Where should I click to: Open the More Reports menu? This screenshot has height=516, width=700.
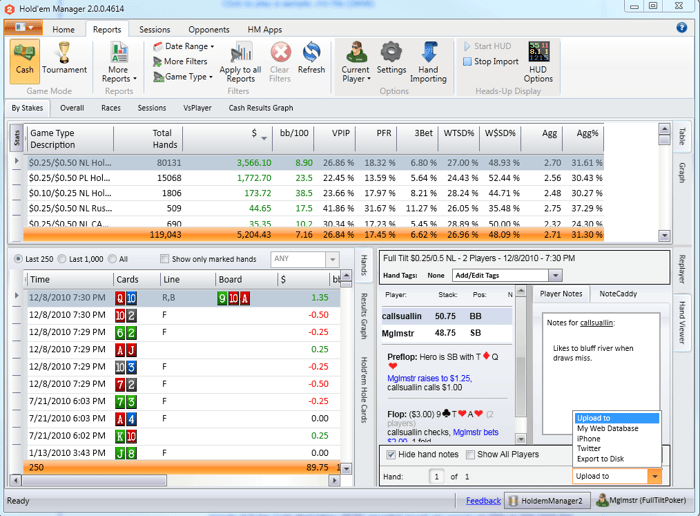tap(119, 62)
